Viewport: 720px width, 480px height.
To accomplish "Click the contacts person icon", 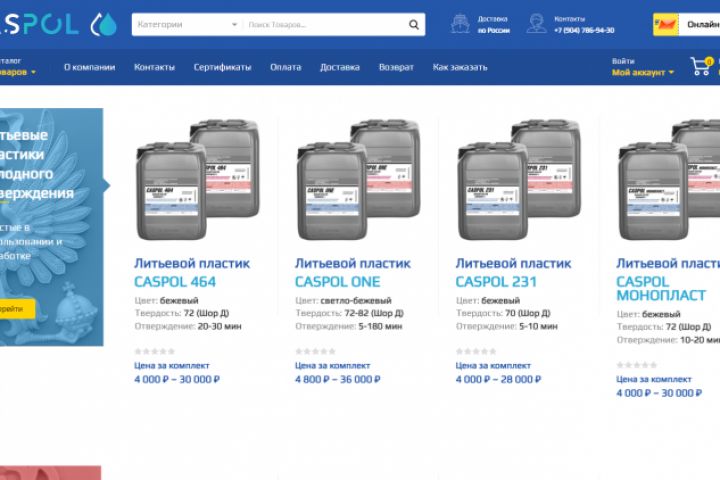I will click(536, 24).
